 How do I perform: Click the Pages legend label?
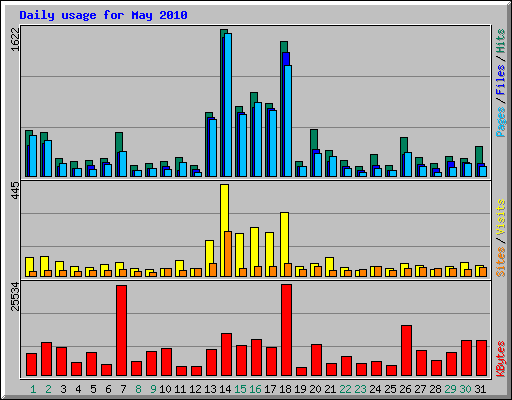[500, 122]
